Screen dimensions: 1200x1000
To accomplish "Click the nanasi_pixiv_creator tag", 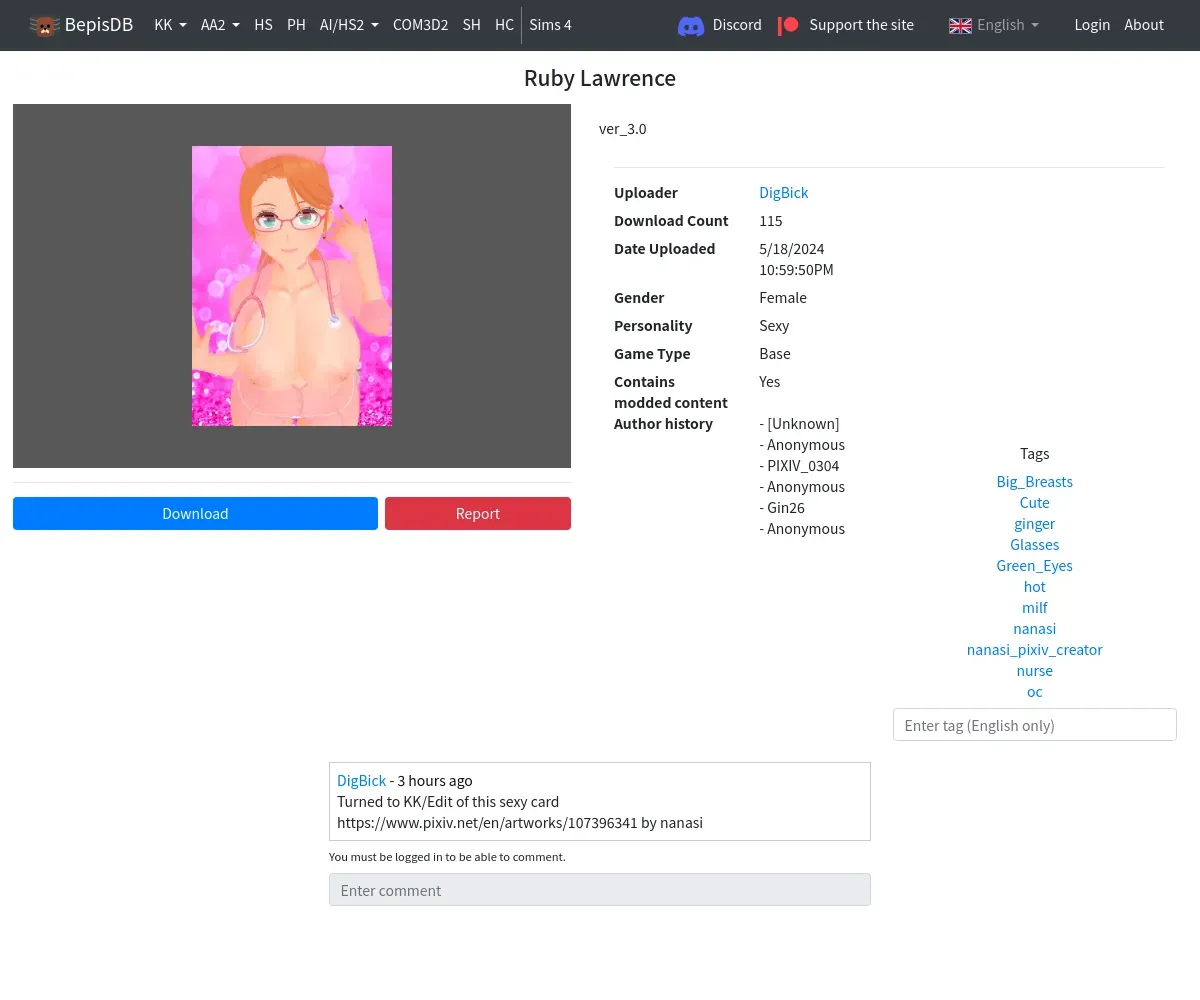I will (x=1034, y=649).
